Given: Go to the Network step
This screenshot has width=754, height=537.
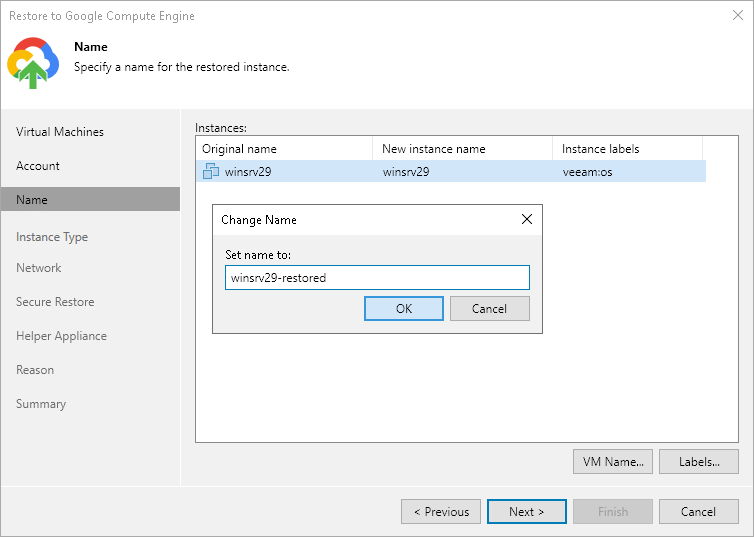Looking at the screenshot, I should coord(38,268).
